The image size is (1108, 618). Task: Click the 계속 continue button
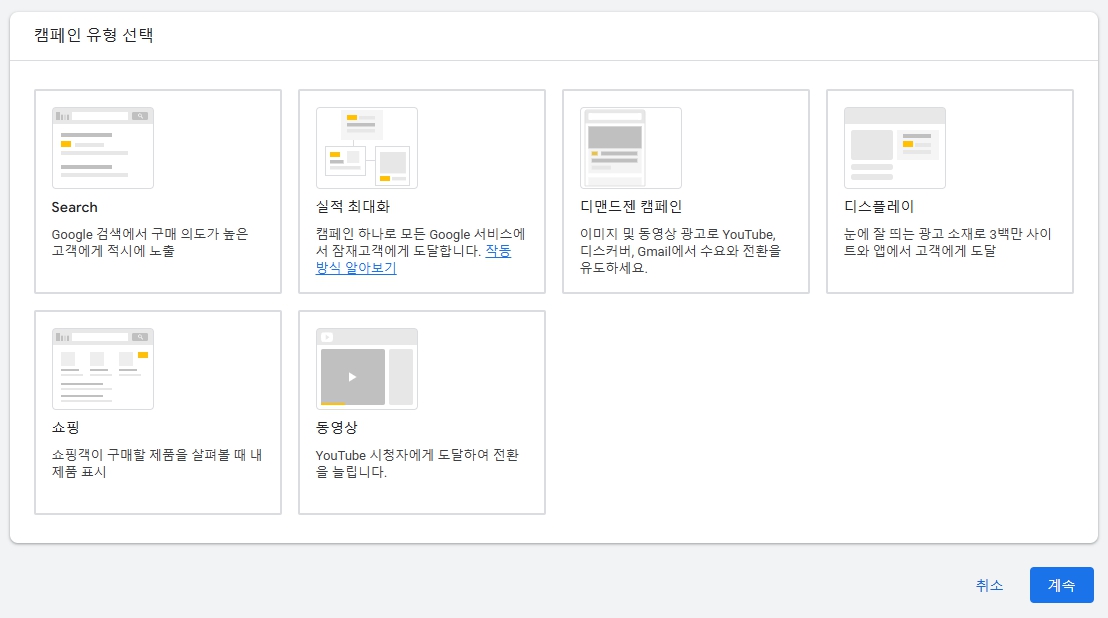point(1061,585)
